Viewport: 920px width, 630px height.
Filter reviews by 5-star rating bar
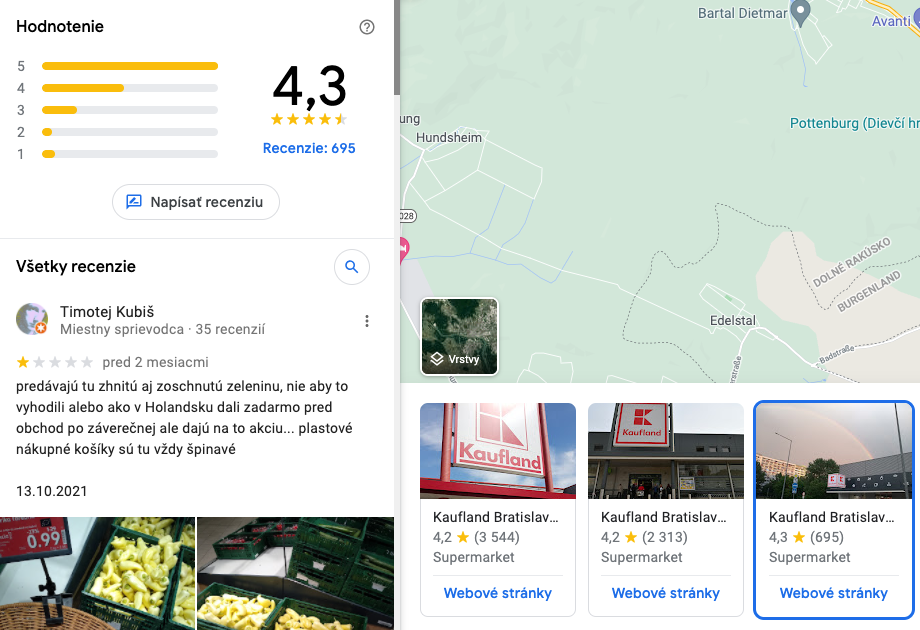[130, 66]
